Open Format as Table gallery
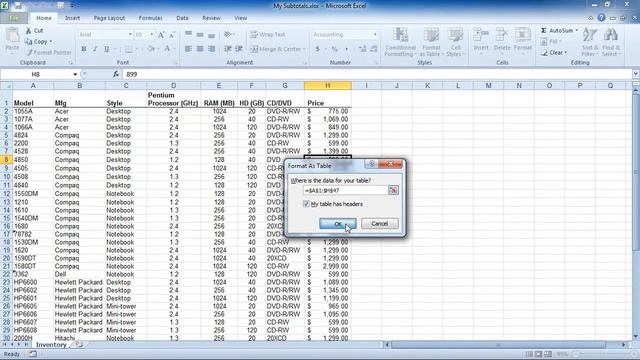Viewport: 640px width, 360px height. [x=431, y=42]
